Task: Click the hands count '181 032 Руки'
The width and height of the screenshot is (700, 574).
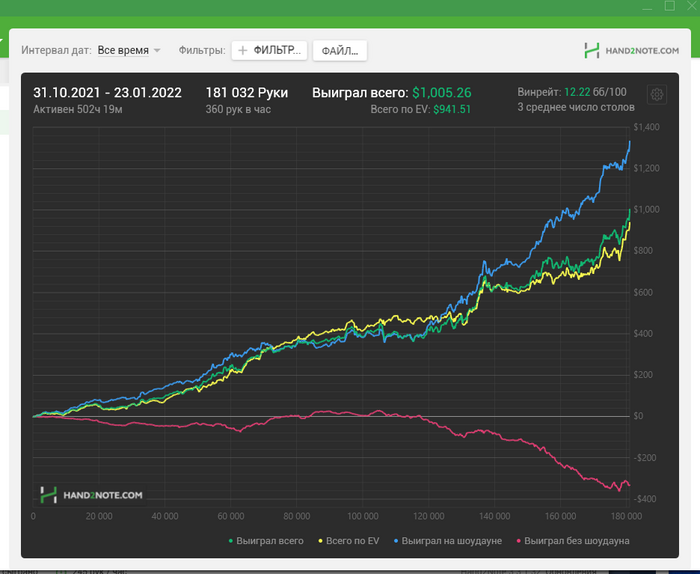Action: pyautogui.click(x=246, y=93)
